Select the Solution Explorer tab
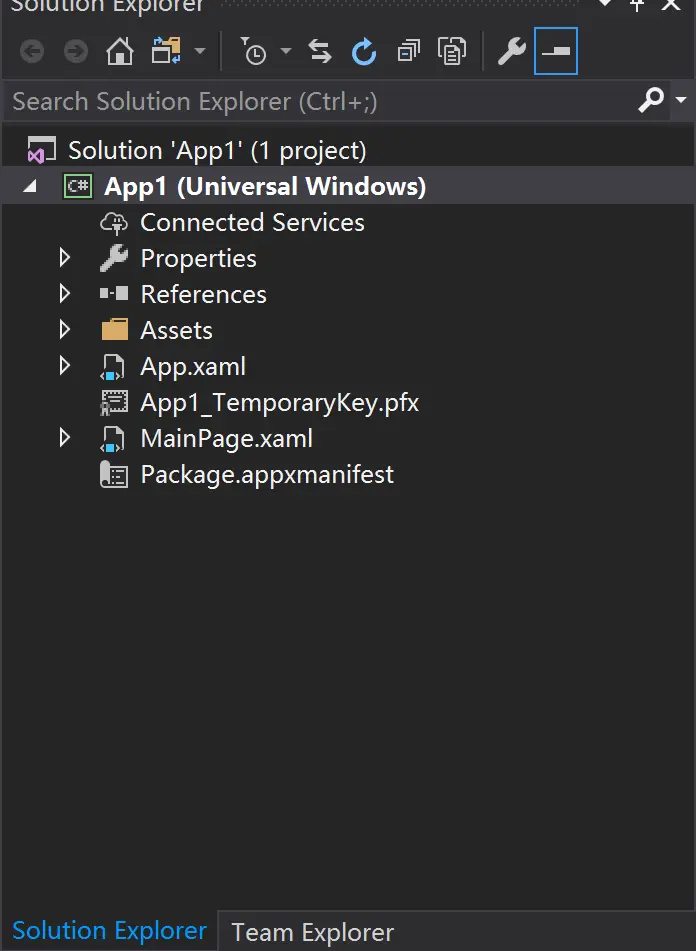 coord(109,931)
